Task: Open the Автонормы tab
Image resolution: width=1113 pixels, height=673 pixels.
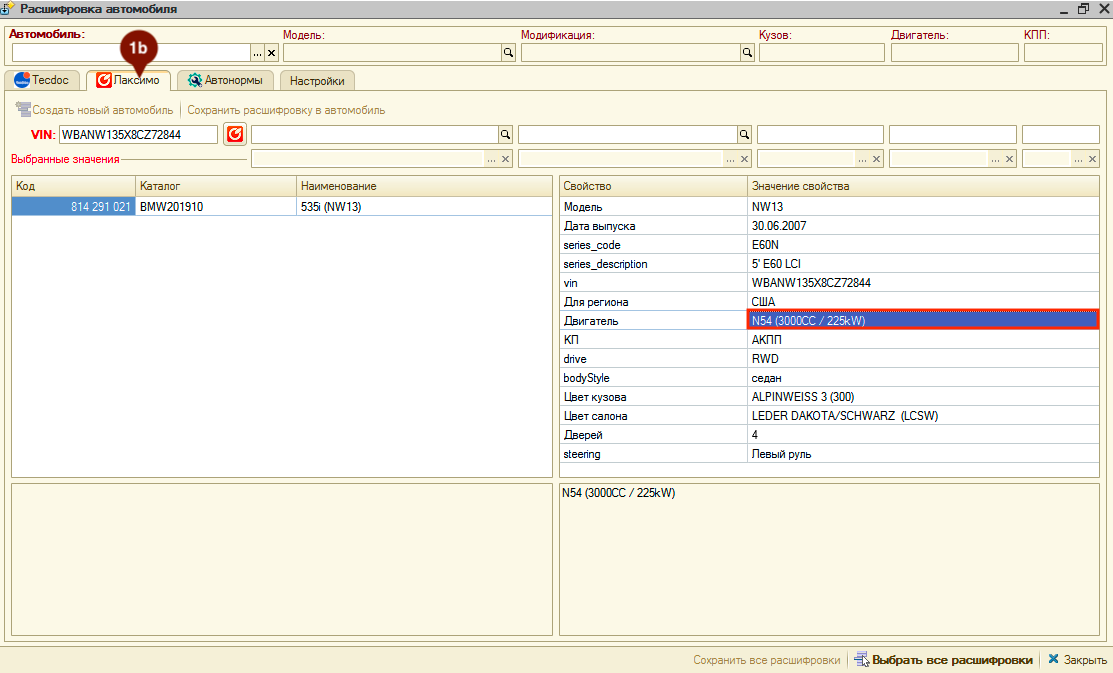Action: coord(226,80)
